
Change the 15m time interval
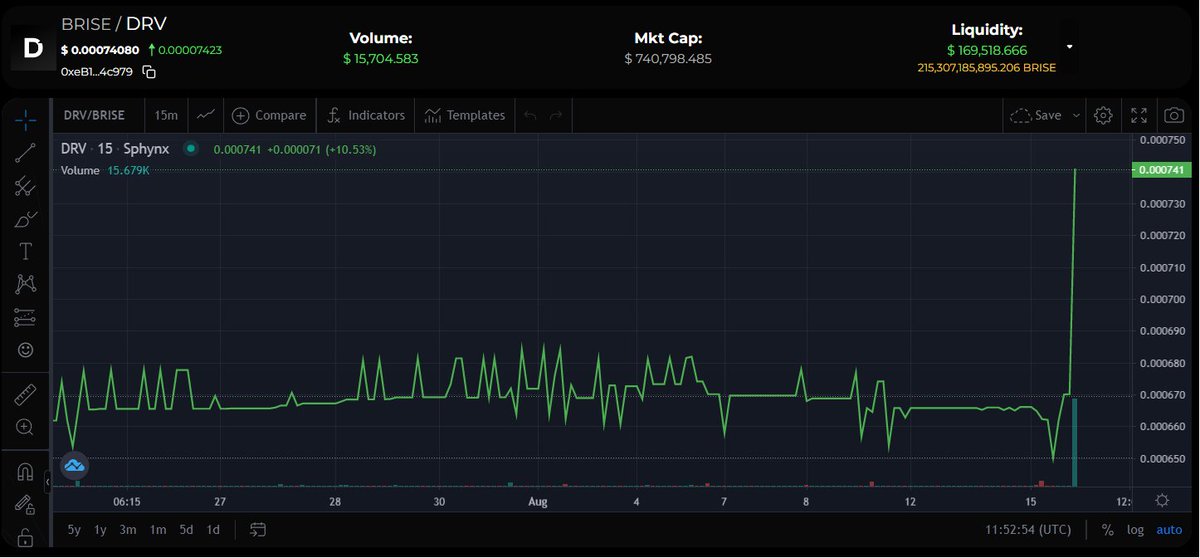[166, 115]
